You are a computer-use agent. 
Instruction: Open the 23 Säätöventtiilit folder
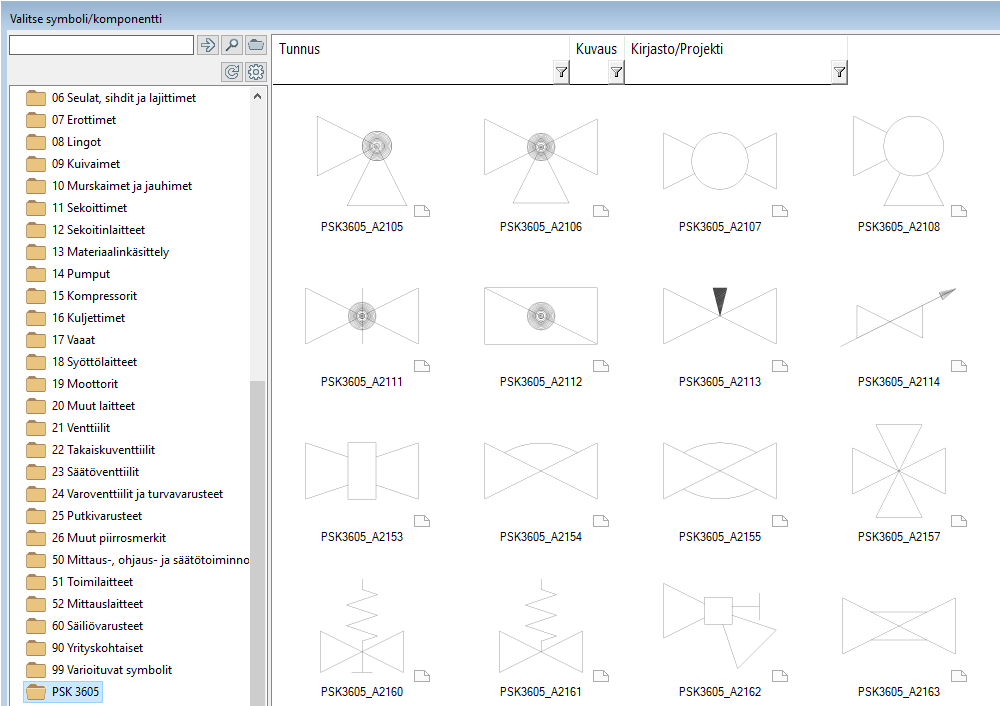[x=95, y=472]
